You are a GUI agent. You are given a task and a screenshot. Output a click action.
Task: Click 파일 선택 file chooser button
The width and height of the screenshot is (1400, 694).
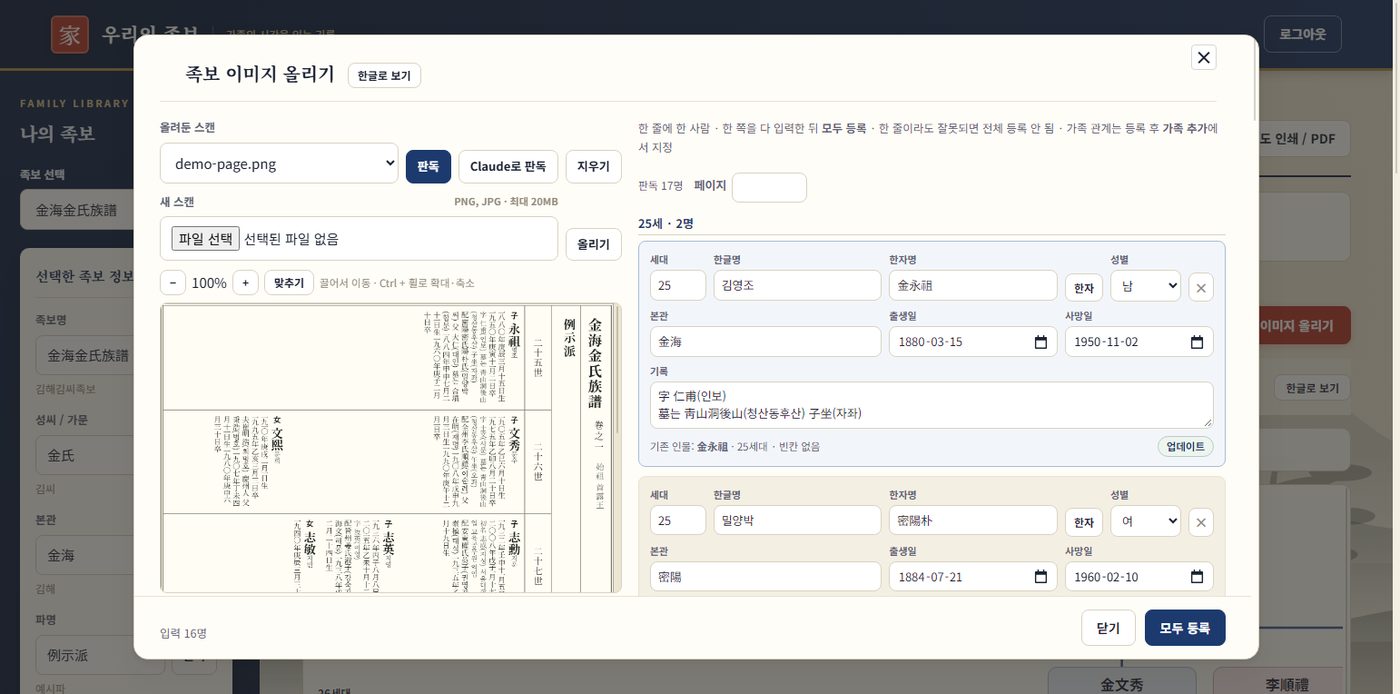(x=206, y=238)
